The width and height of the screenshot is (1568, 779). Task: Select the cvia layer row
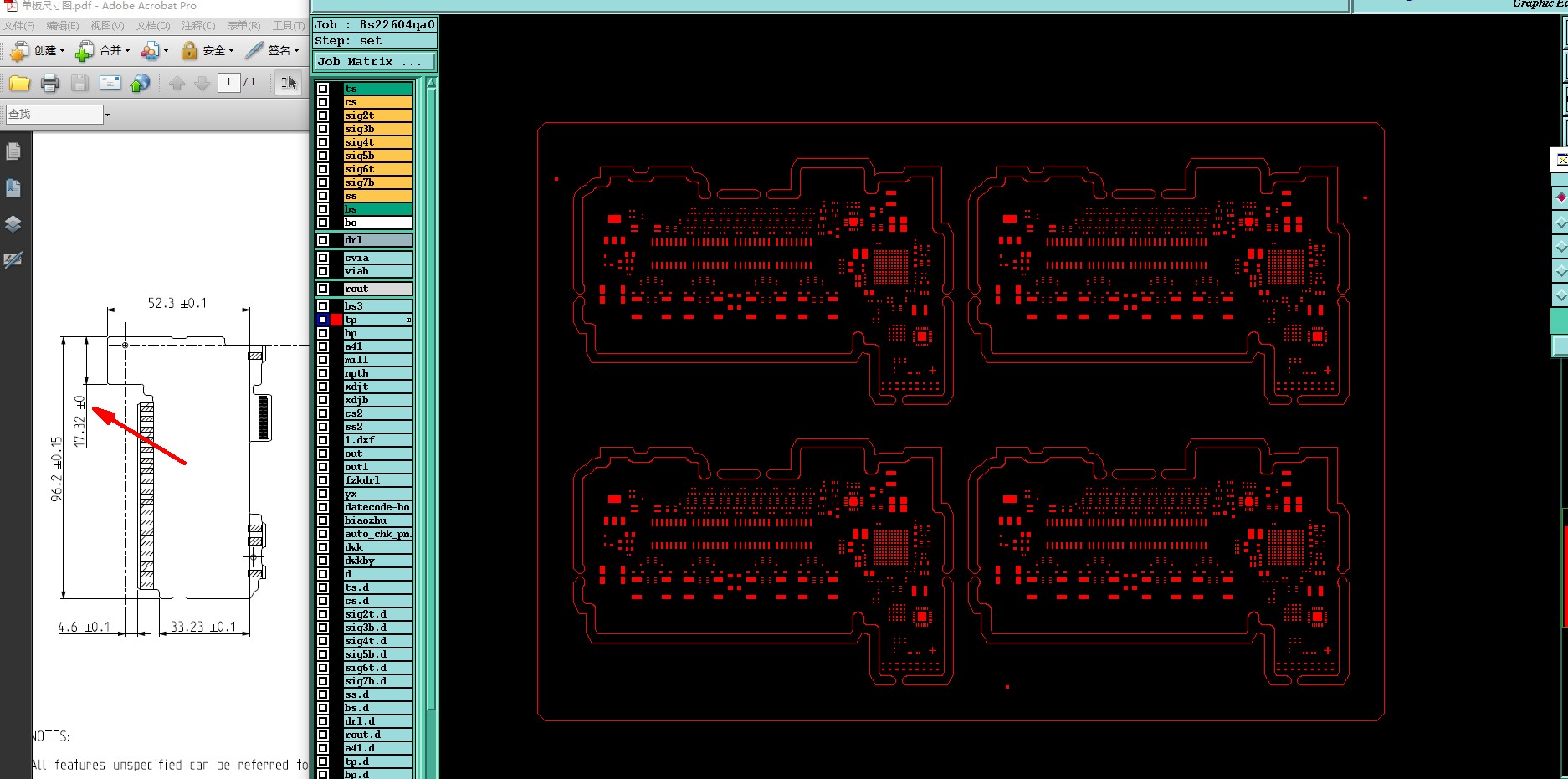click(x=377, y=258)
